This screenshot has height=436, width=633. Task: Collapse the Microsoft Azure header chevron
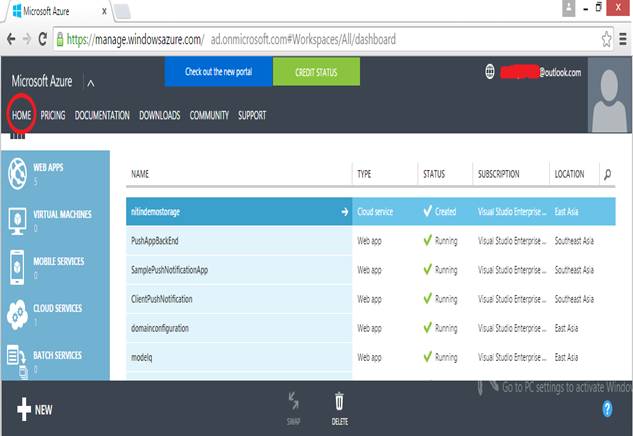(x=91, y=83)
